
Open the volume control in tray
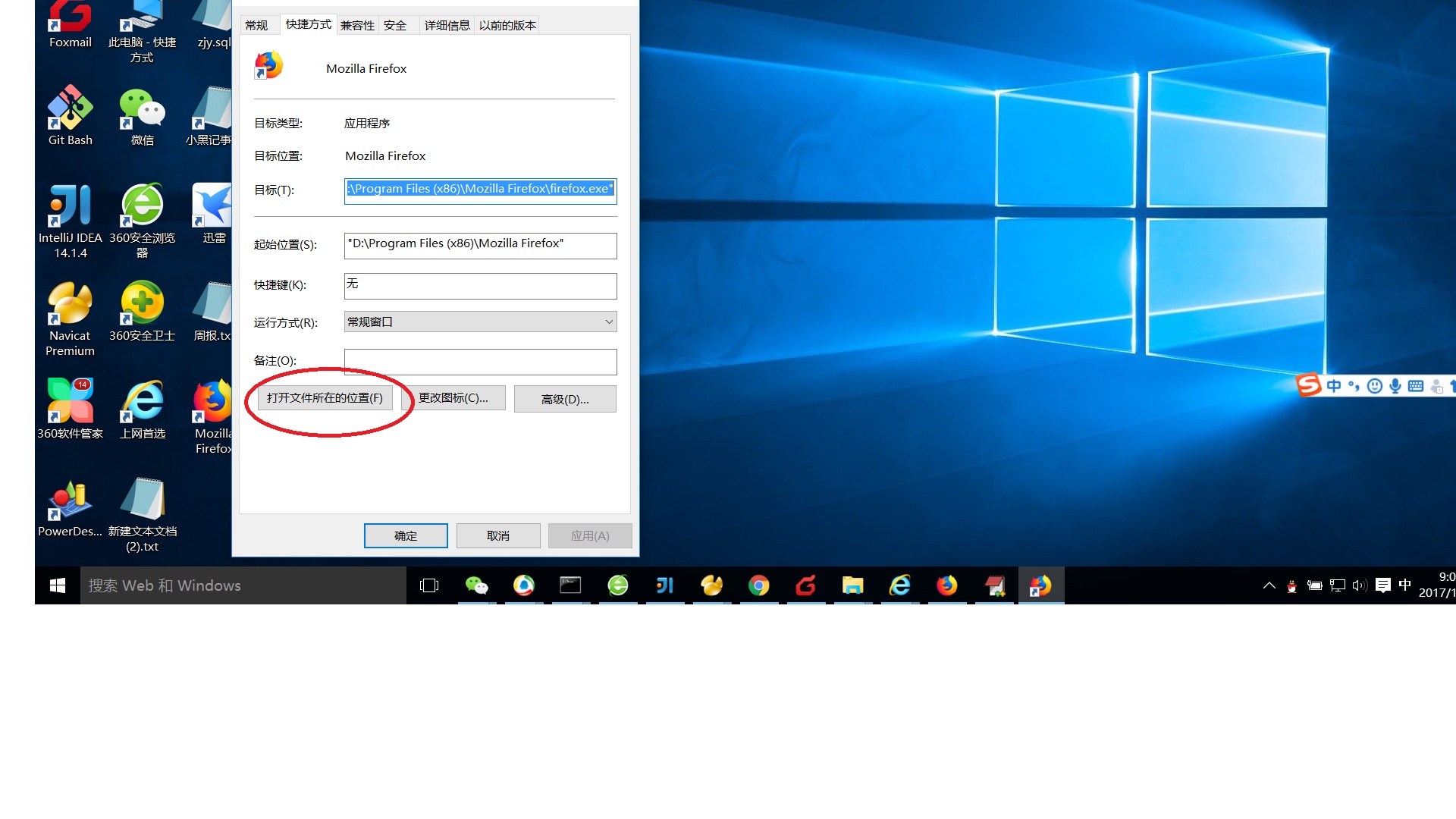pos(1360,585)
